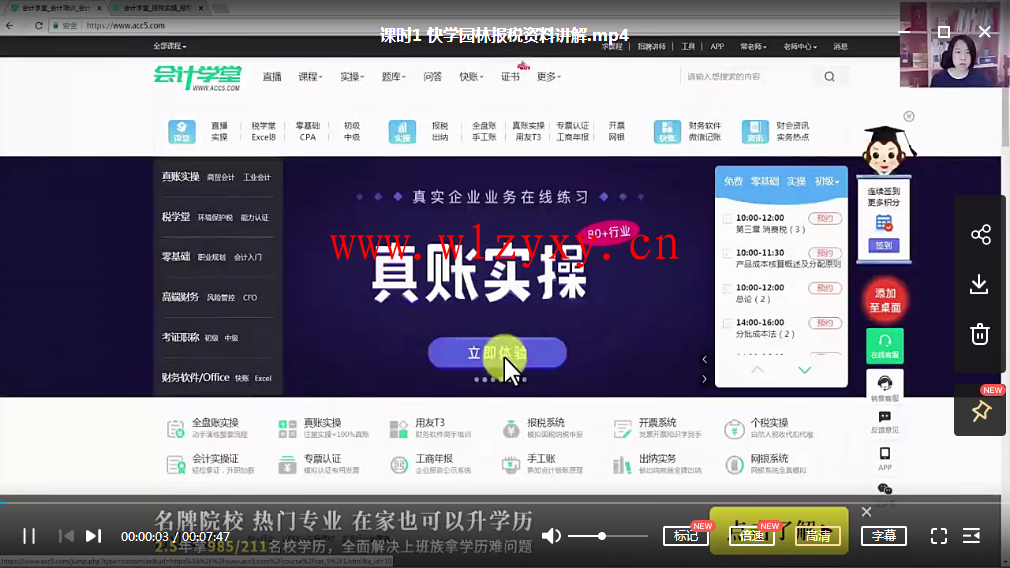Click 预约 for the 消费税 class
1010x568 pixels.
pyautogui.click(x=825, y=218)
